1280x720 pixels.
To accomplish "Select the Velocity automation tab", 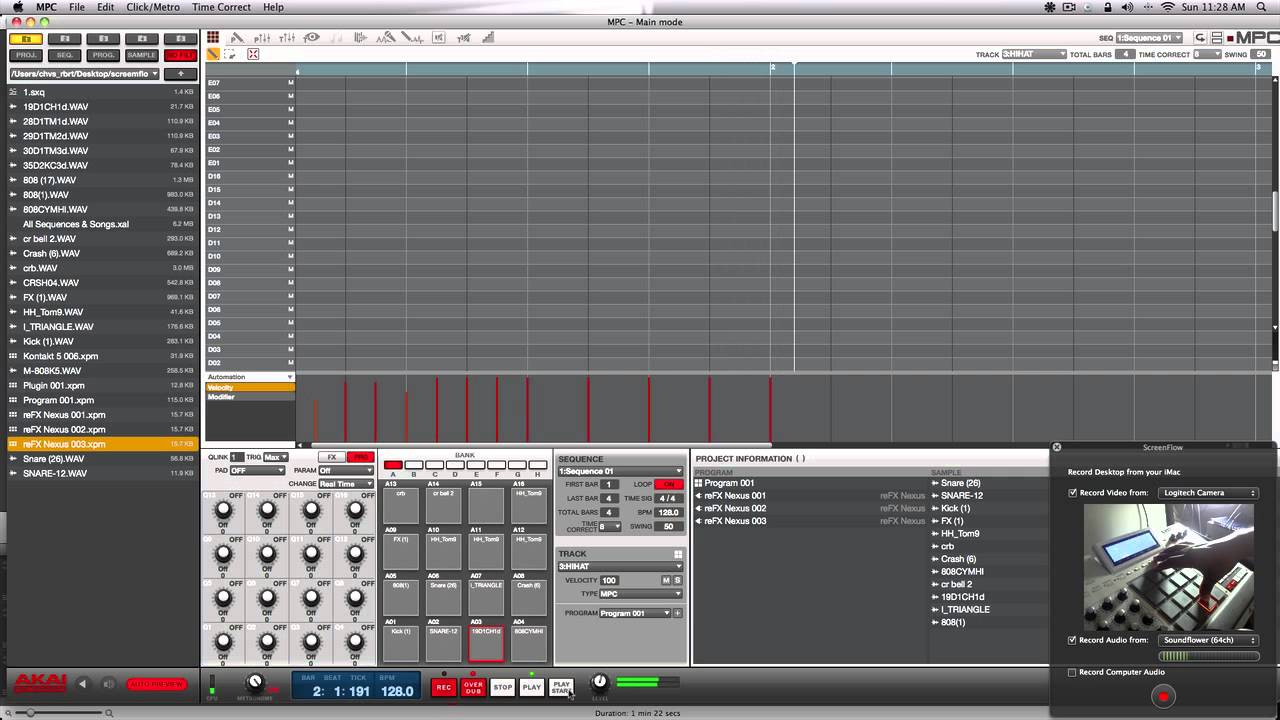I will tap(250, 387).
